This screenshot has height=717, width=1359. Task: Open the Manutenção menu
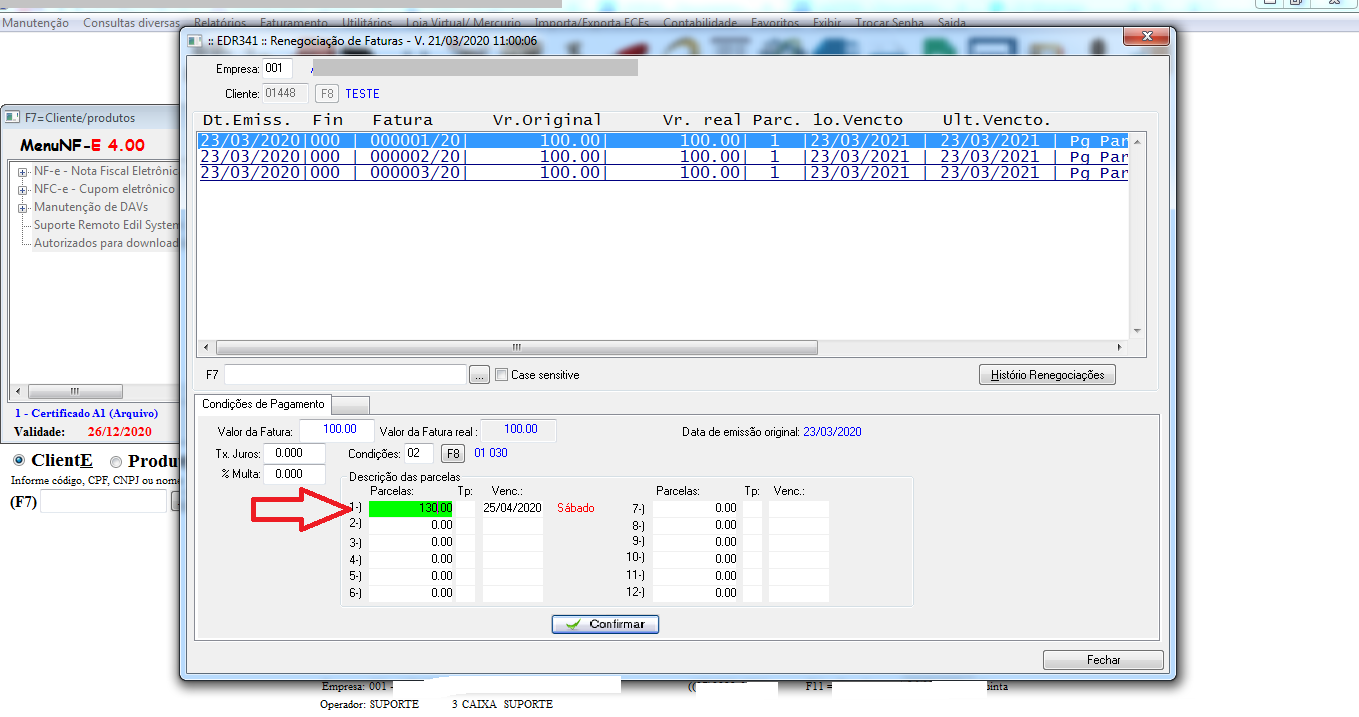(36, 22)
